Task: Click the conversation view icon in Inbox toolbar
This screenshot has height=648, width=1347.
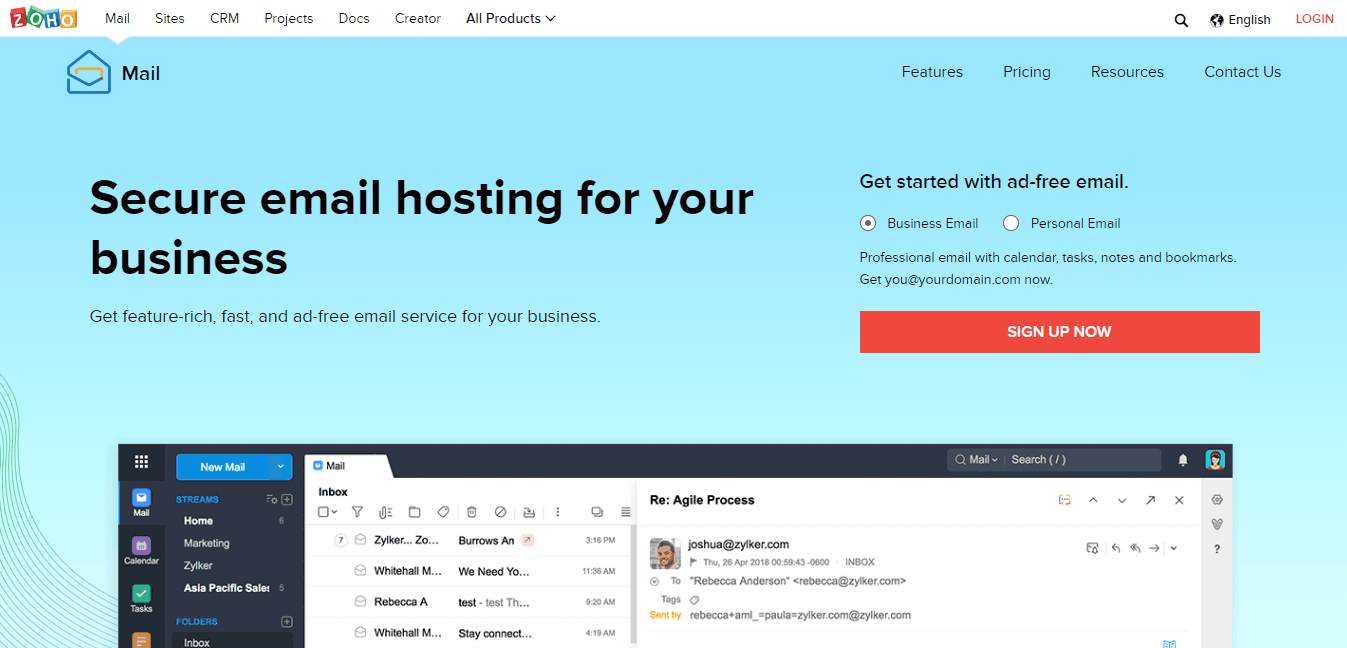Action: click(x=597, y=512)
